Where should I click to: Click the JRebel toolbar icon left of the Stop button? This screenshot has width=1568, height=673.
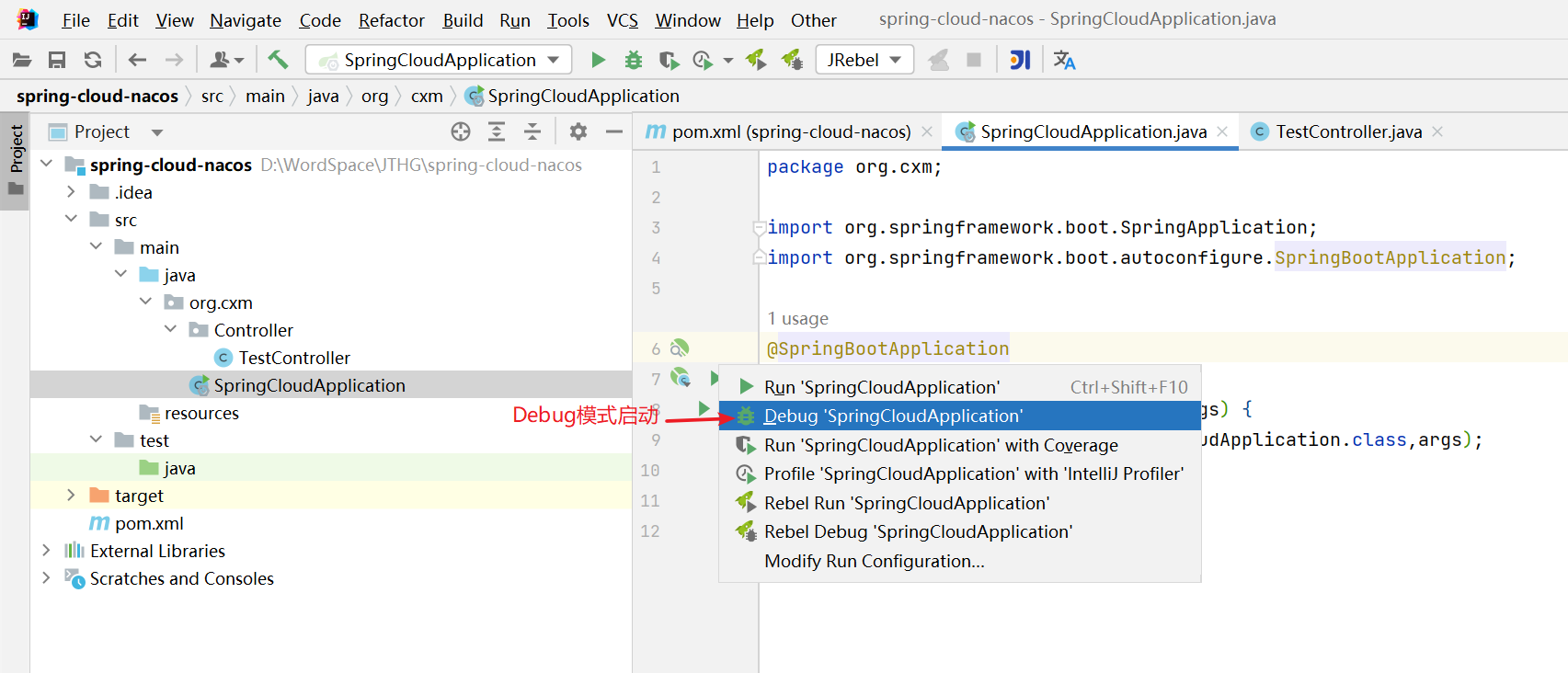coord(938,61)
